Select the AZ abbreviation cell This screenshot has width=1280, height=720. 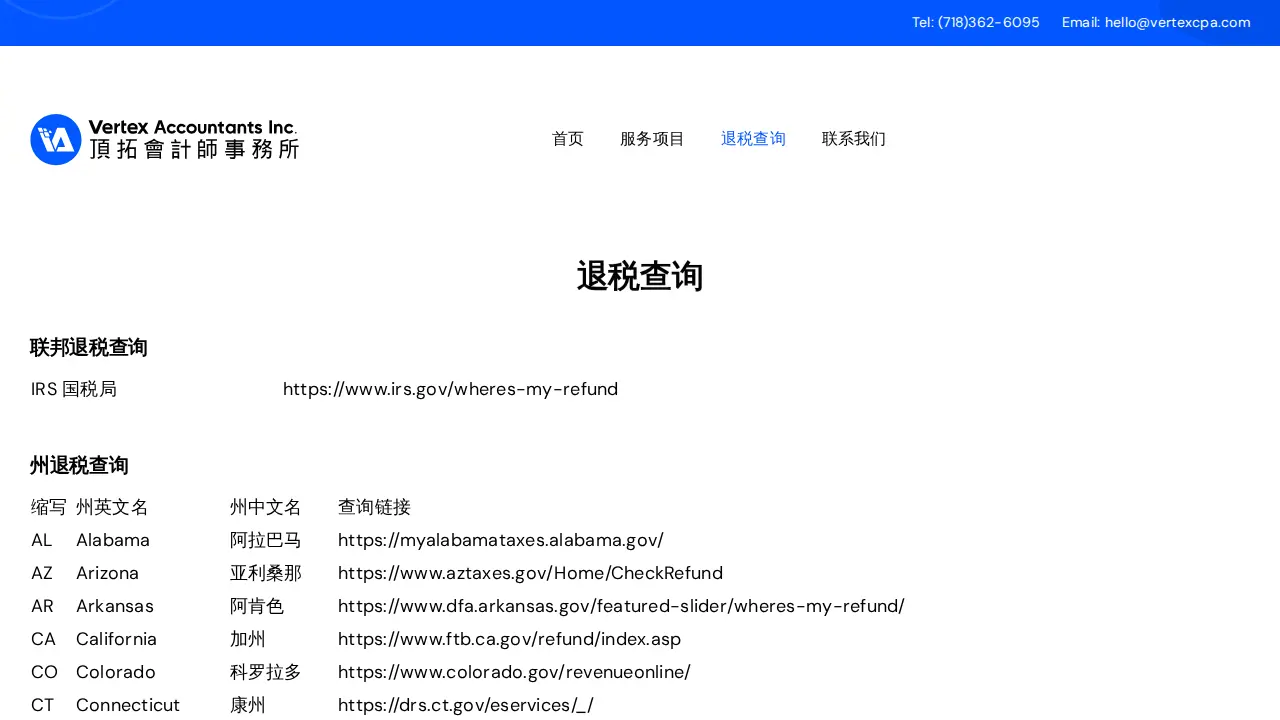tap(42, 573)
